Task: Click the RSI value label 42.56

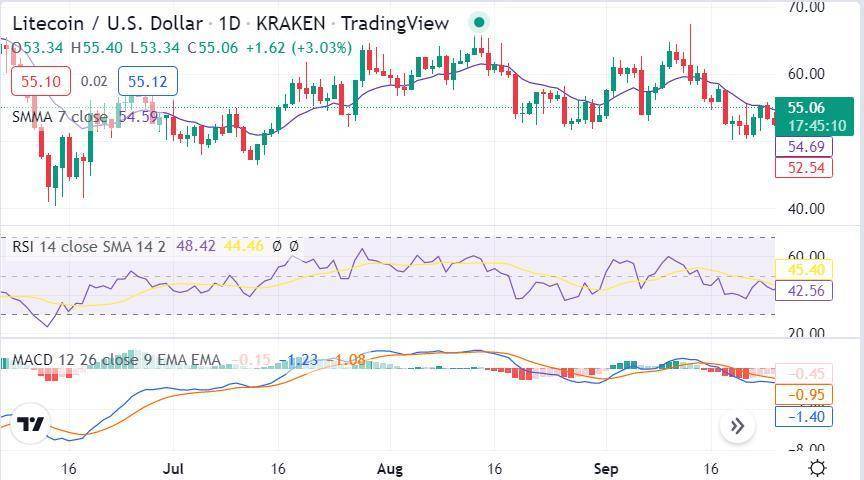Action: pyautogui.click(x=804, y=290)
